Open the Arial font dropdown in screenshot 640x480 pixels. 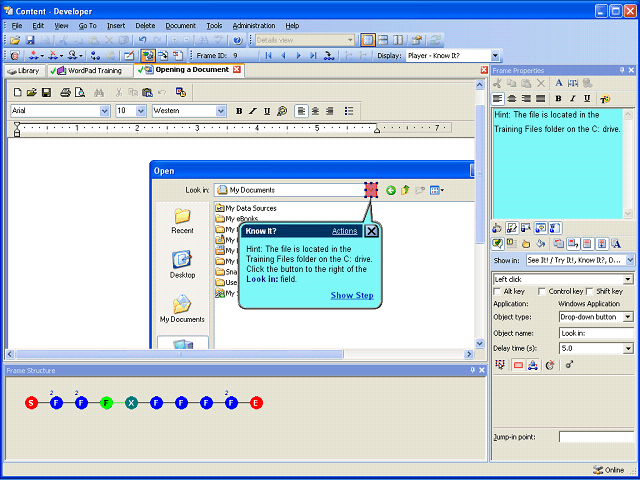(x=105, y=111)
